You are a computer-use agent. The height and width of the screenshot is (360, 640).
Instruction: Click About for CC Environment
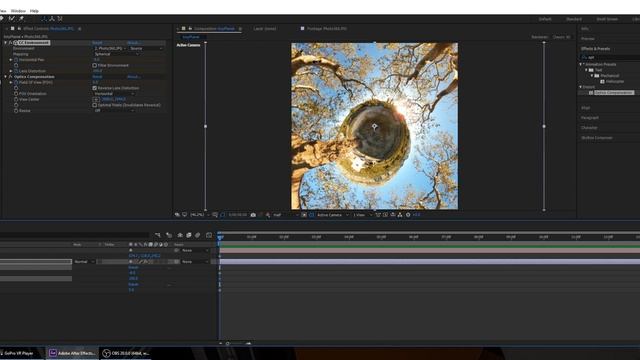pyautogui.click(x=134, y=42)
